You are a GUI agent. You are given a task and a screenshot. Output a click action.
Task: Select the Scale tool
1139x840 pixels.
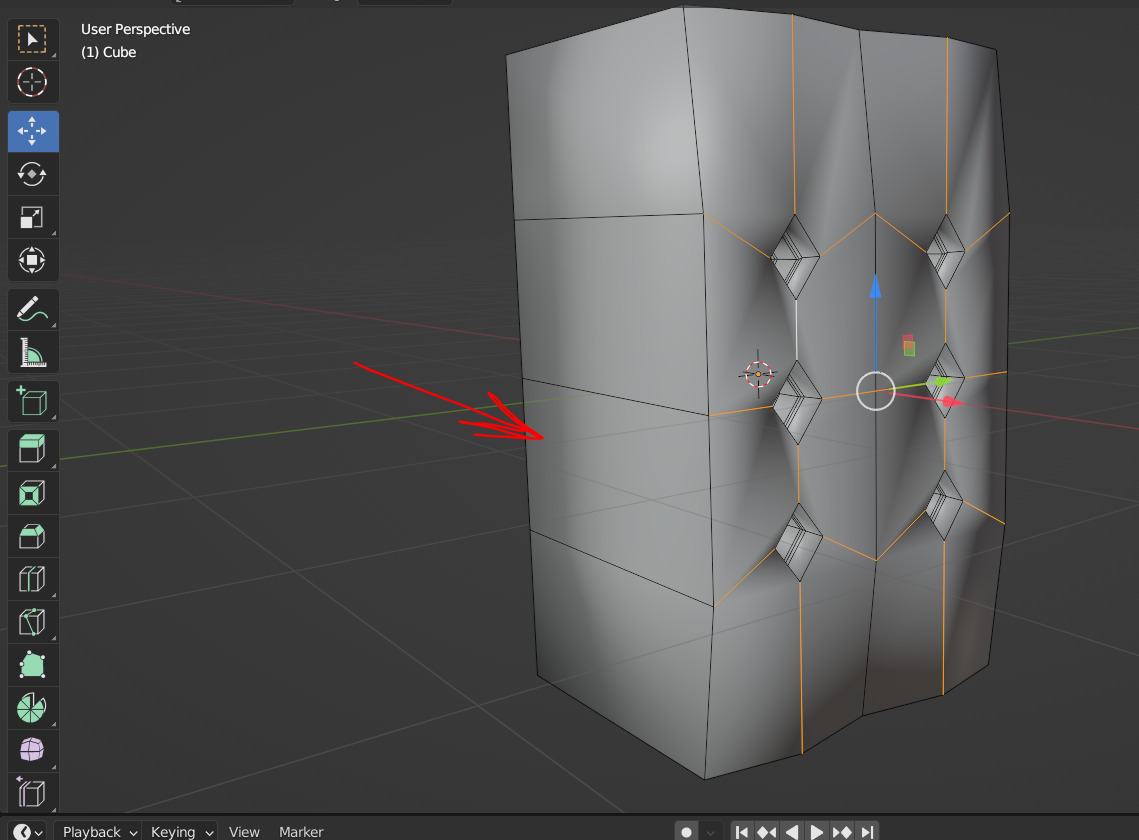(33, 217)
